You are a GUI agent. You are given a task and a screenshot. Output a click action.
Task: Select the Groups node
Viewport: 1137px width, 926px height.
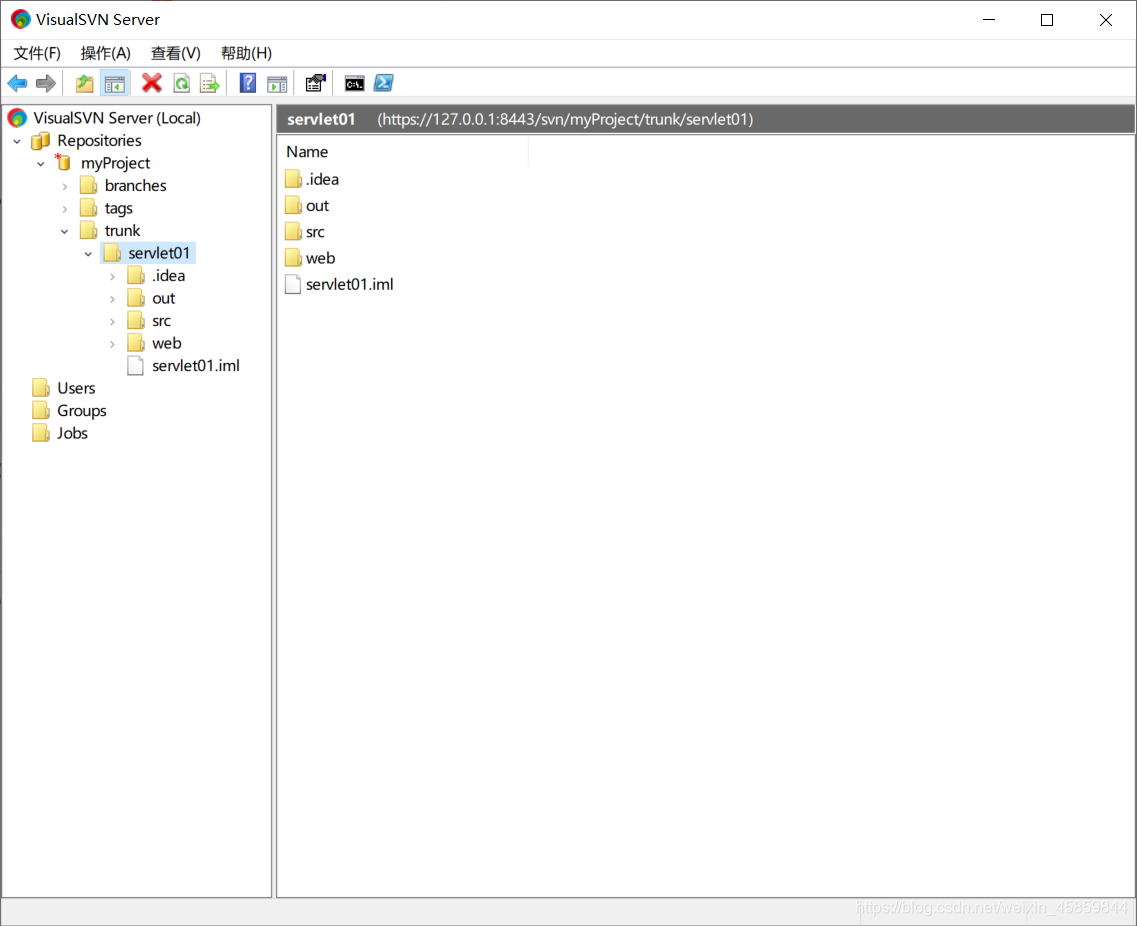click(82, 410)
